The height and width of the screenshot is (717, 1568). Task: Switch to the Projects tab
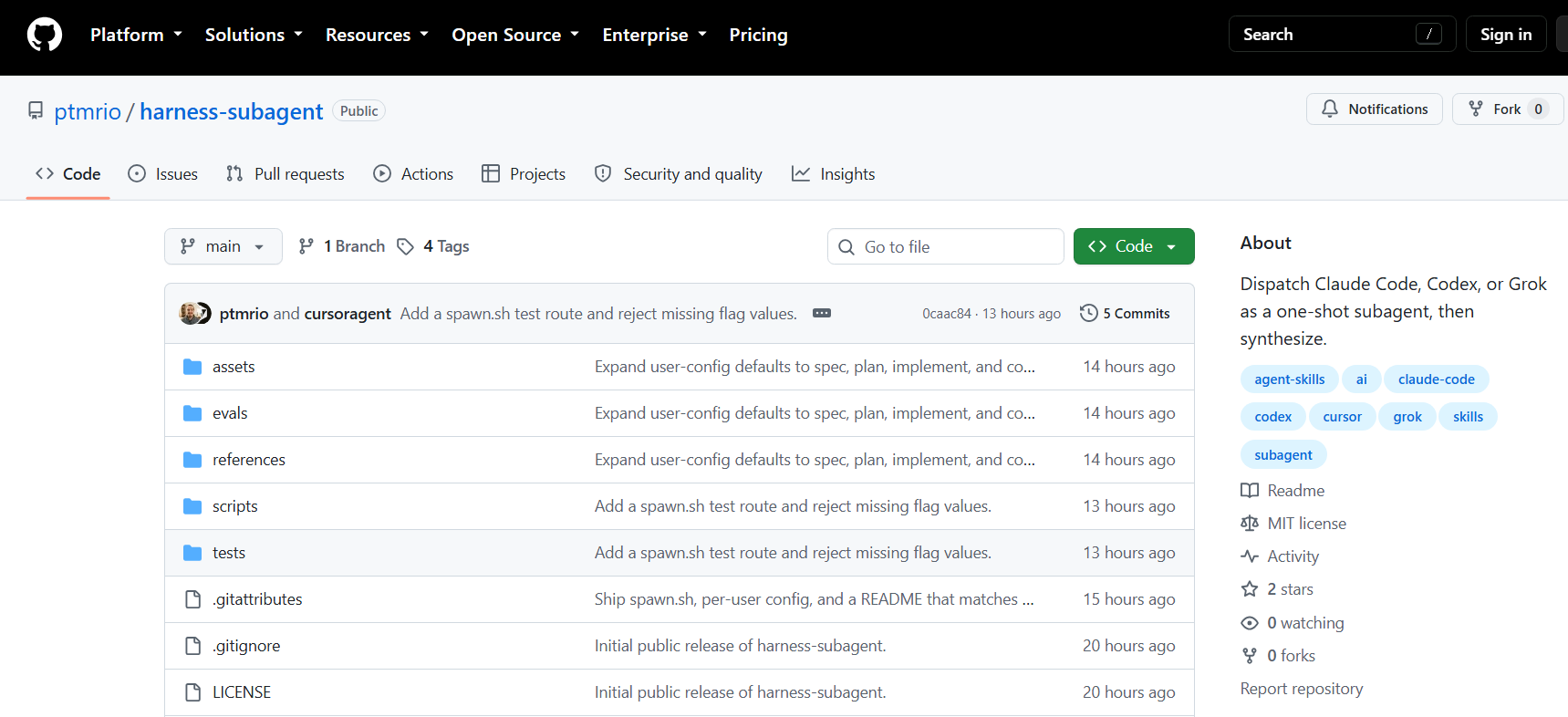524,173
